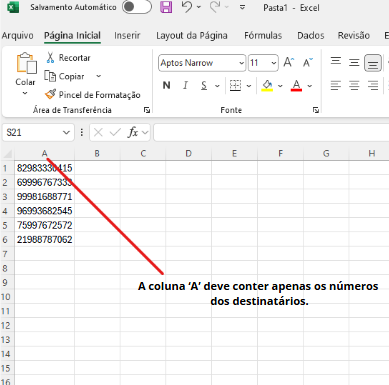Activate Pincel de Formatação
This screenshot has width=389, height=385.
93,95
